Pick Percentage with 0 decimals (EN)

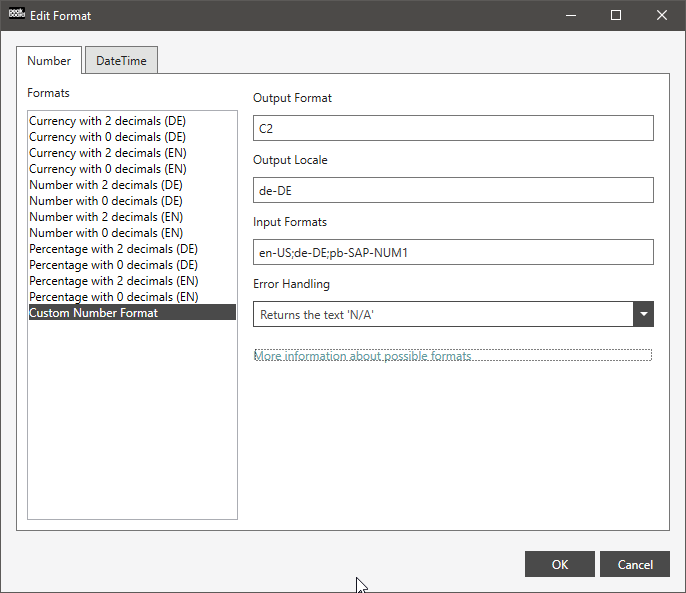pyautogui.click(x=132, y=297)
